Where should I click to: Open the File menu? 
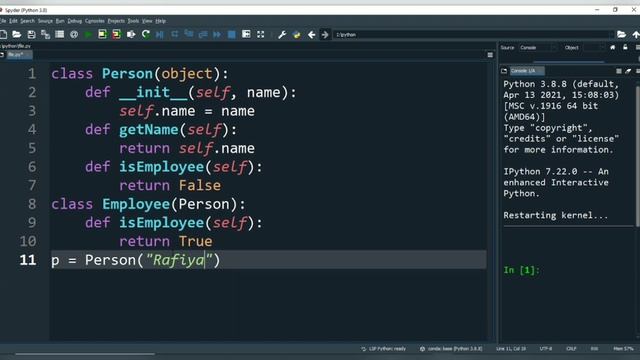3,21
